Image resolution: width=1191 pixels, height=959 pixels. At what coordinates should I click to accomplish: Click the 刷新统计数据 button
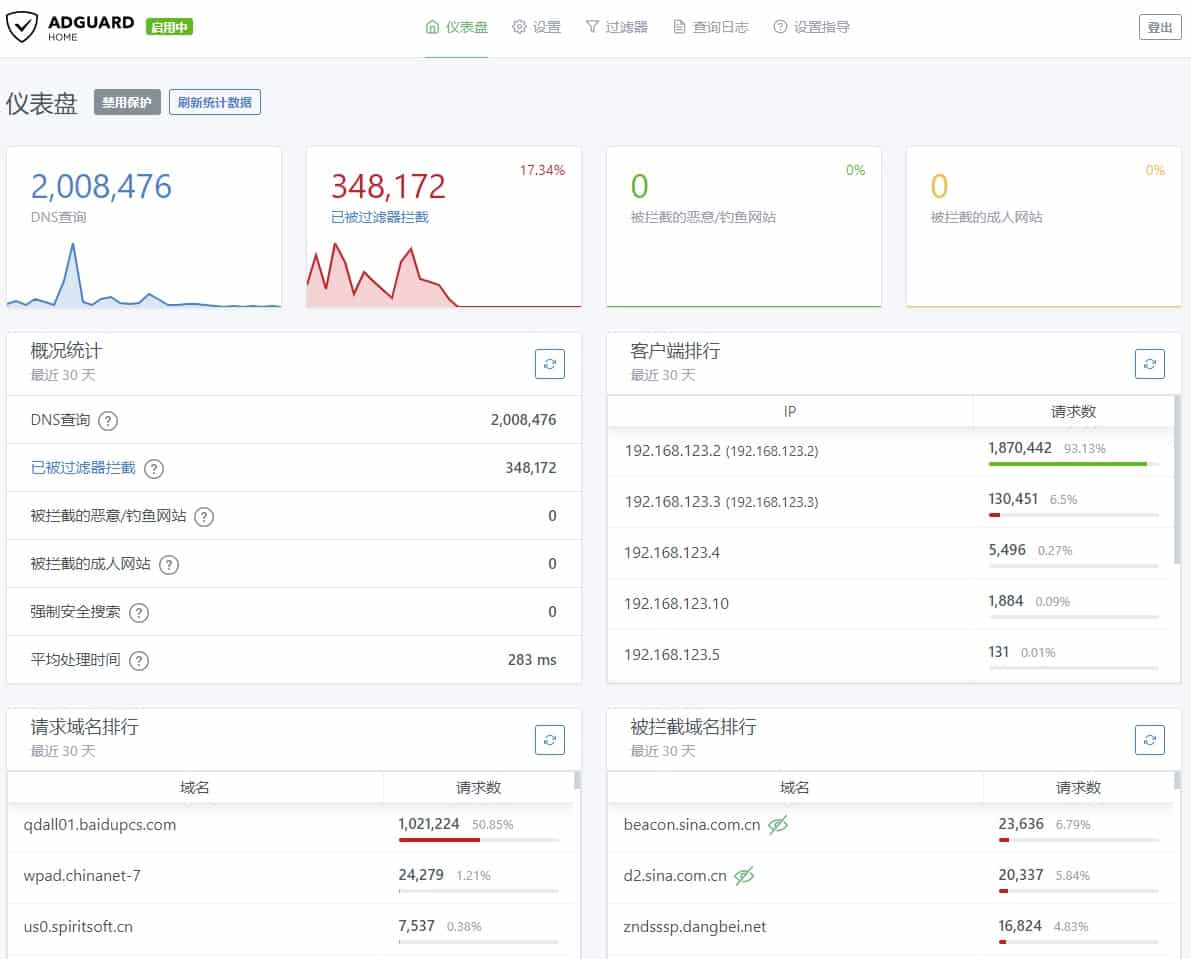[x=214, y=102]
